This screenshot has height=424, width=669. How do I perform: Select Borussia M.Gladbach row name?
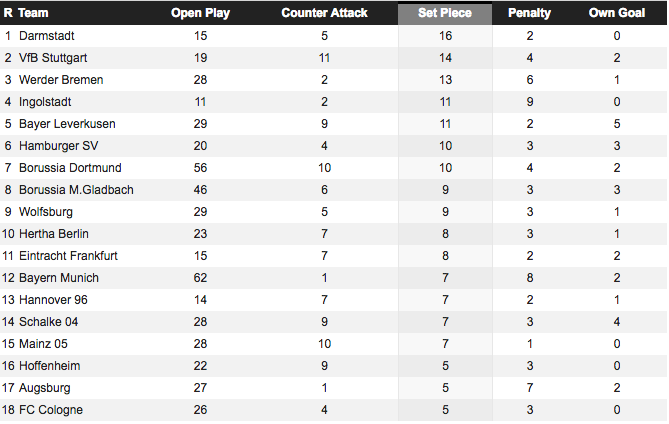point(76,190)
